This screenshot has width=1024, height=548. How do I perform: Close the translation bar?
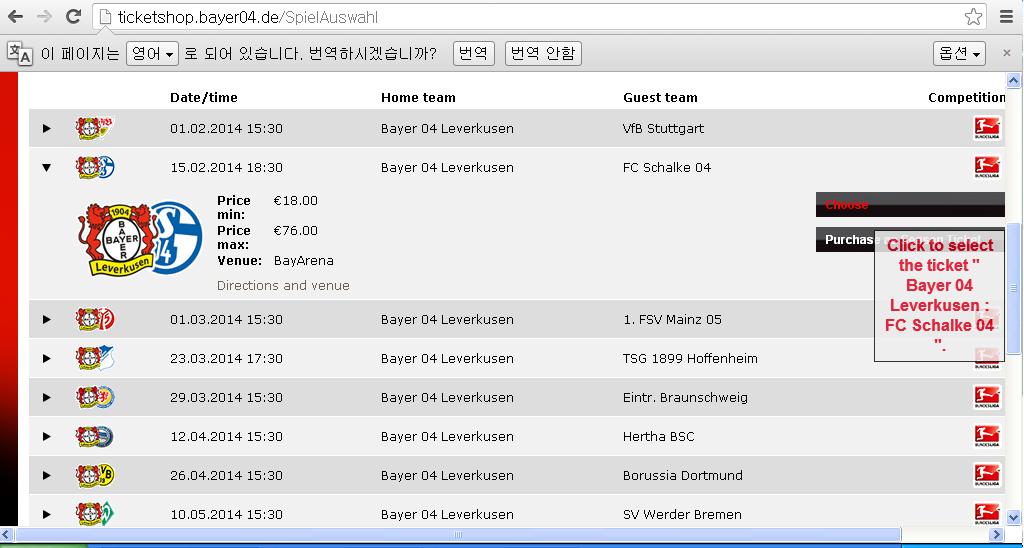coord(1006,53)
